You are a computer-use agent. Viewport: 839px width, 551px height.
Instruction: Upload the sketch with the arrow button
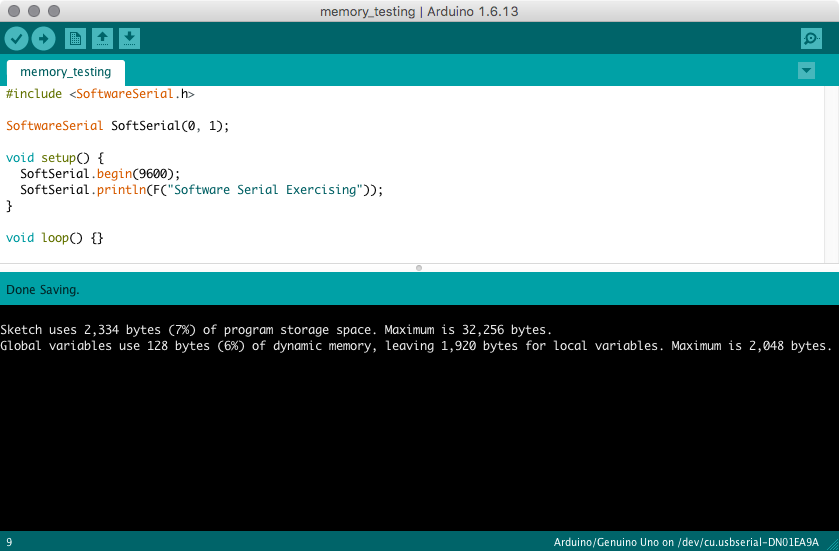pyautogui.click(x=43, y=38)
